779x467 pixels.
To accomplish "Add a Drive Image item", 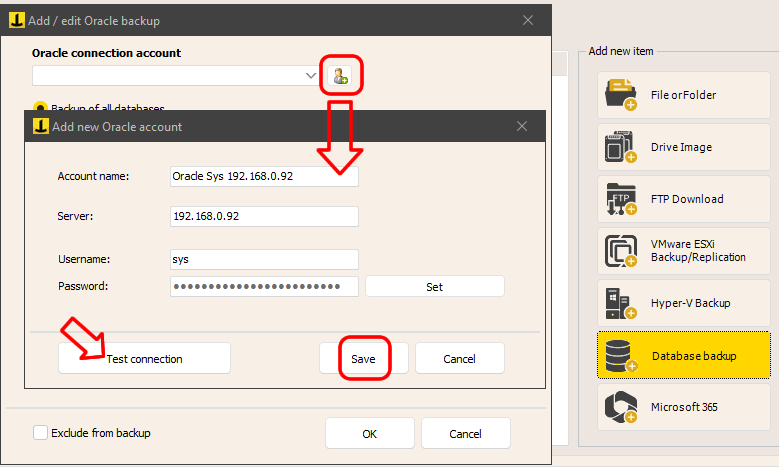I will point(684,147).
